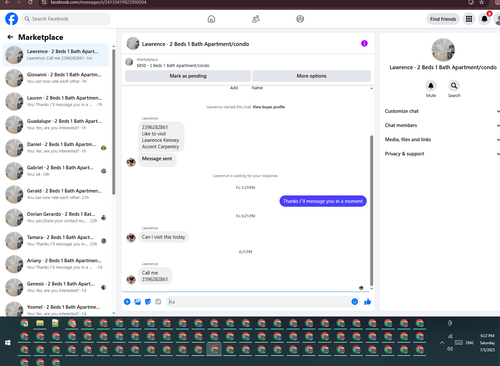Click the purple conversation info icon
This screenshot has width=500, height=366.
(x=364, y=43)
